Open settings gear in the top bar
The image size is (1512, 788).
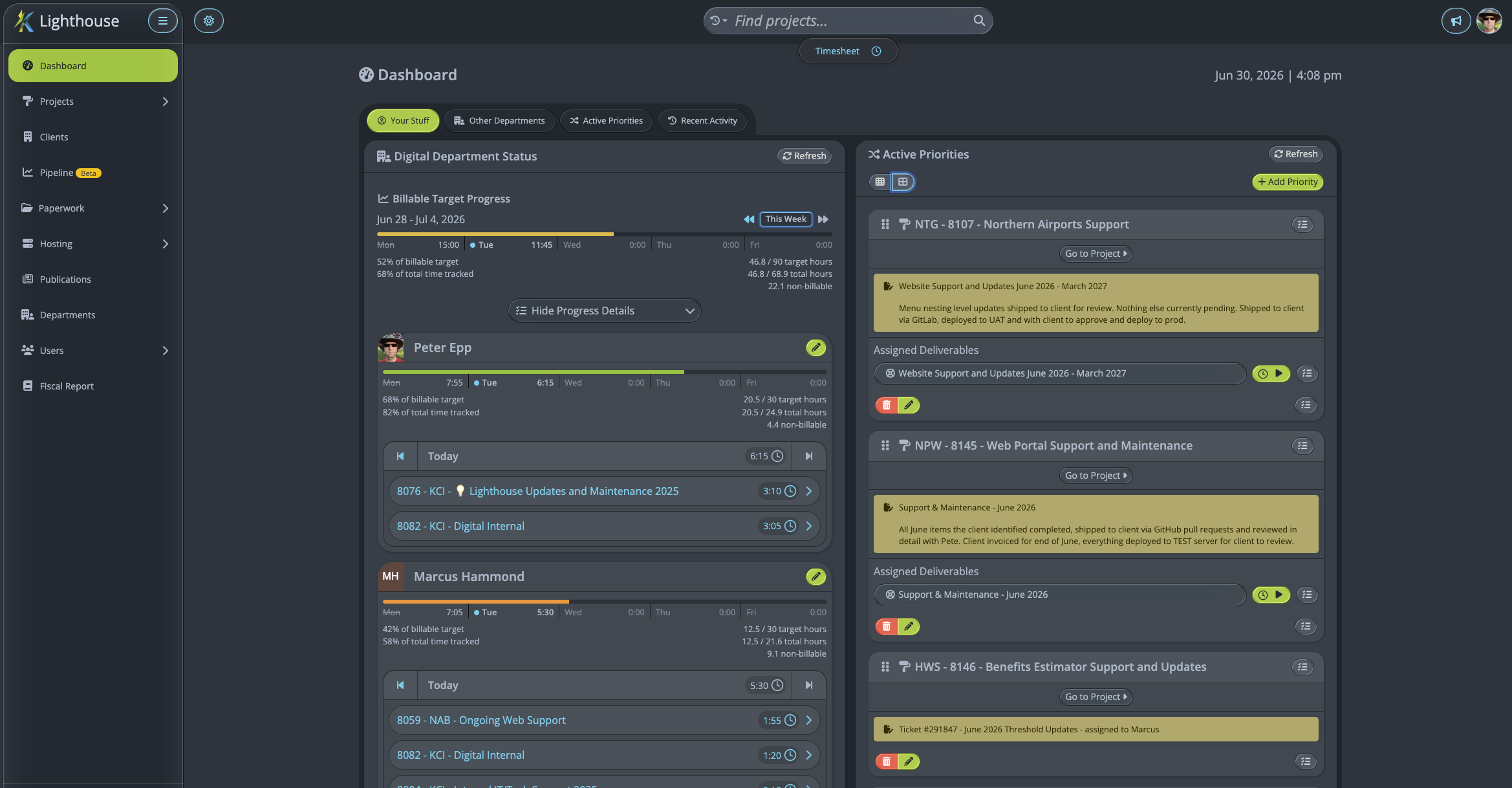(x=208, y=21)
